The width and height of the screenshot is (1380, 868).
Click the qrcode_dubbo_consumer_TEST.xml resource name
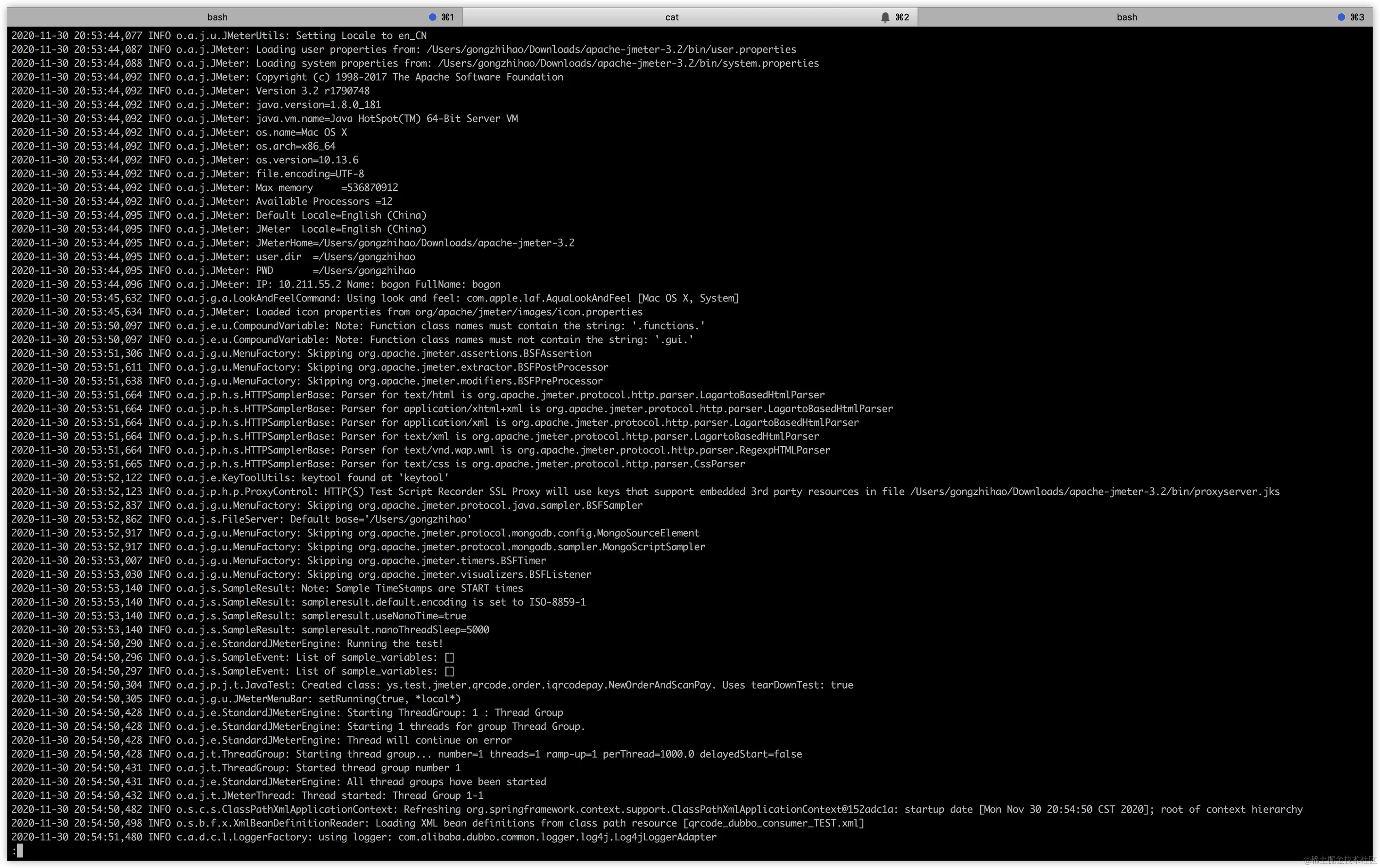tap(774, 823)
